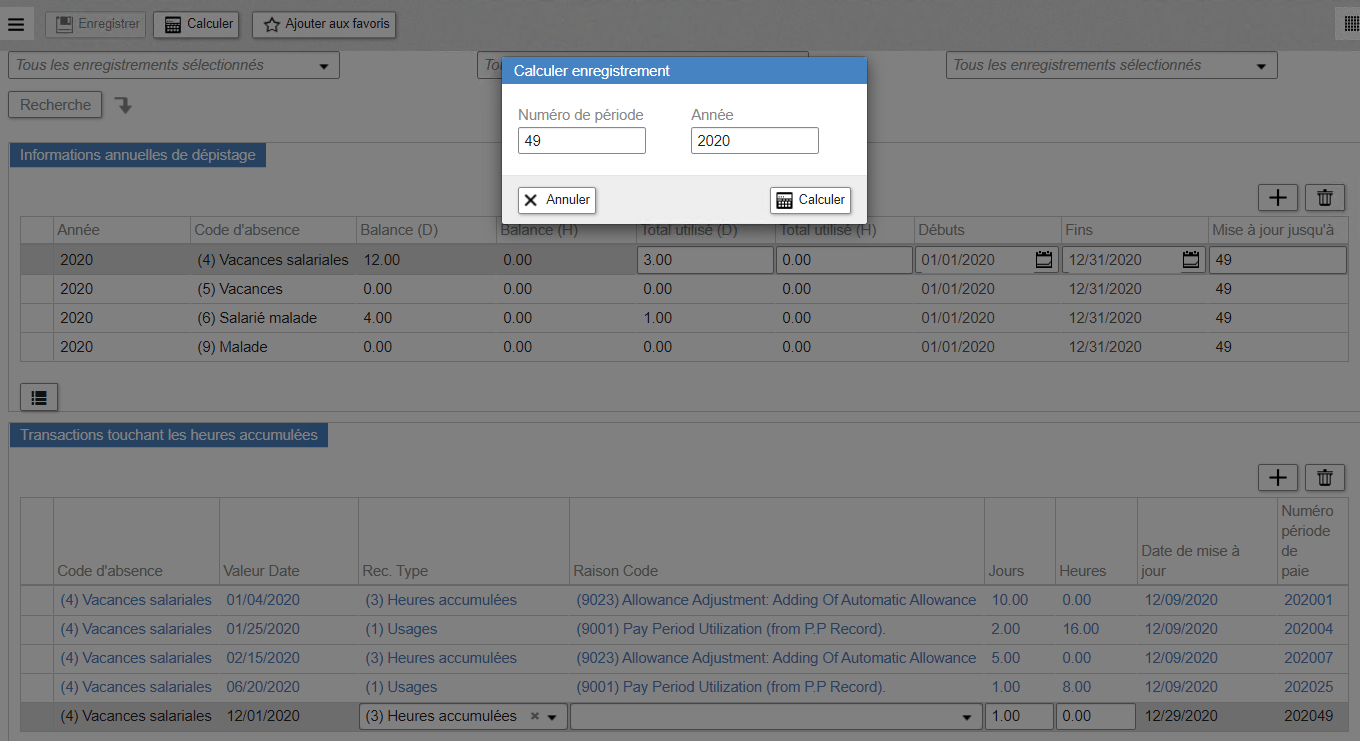Click the arrow icon beside Recherche

click(123, 105)
